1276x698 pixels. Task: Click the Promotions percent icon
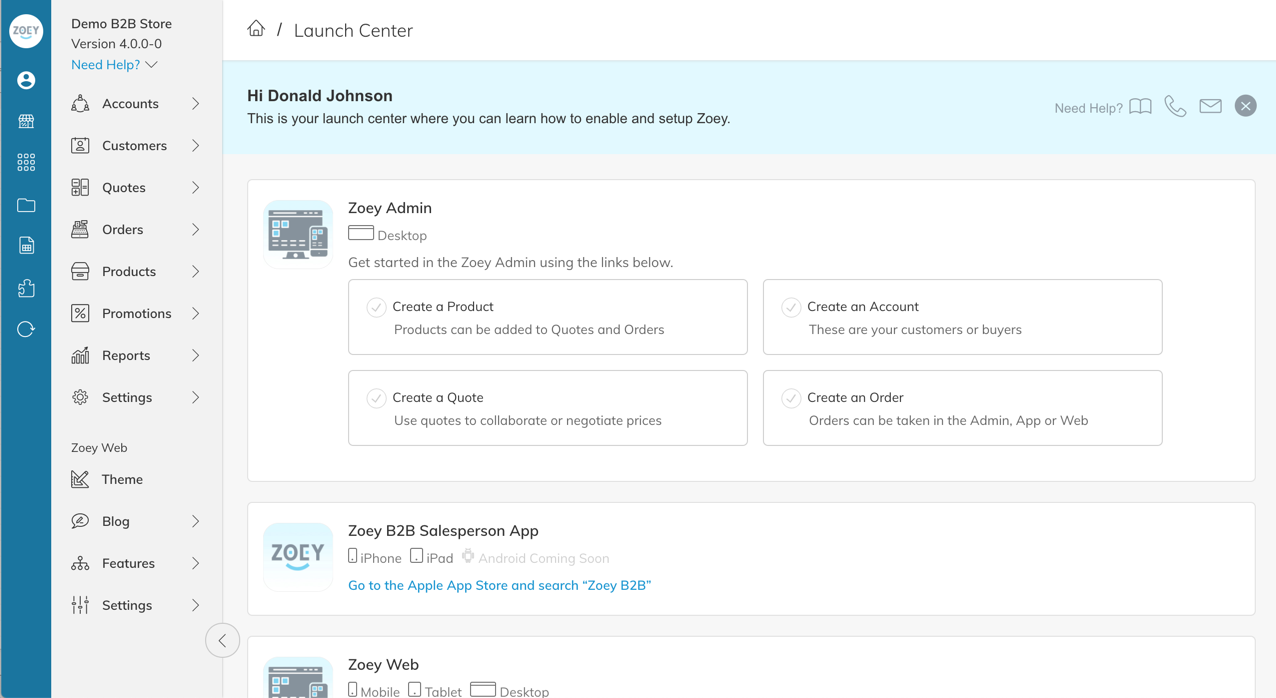[x=80, y=313]
